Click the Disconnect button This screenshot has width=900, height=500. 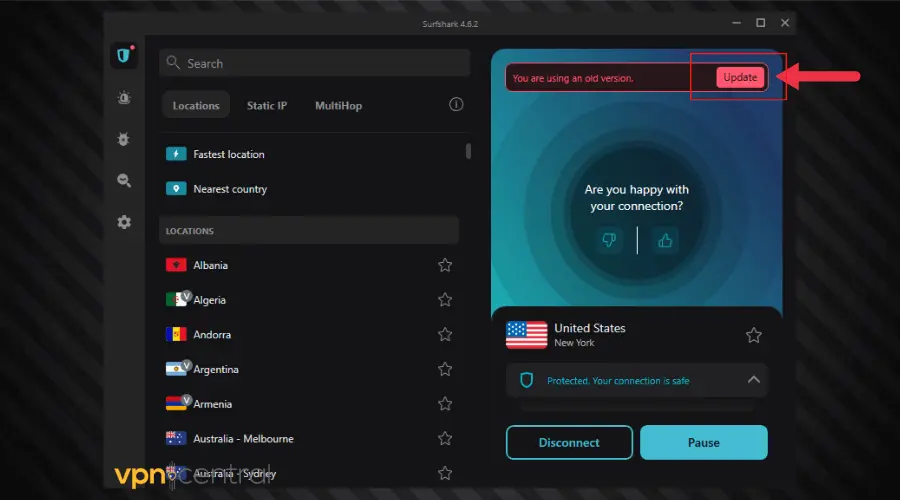pos(569,443)
